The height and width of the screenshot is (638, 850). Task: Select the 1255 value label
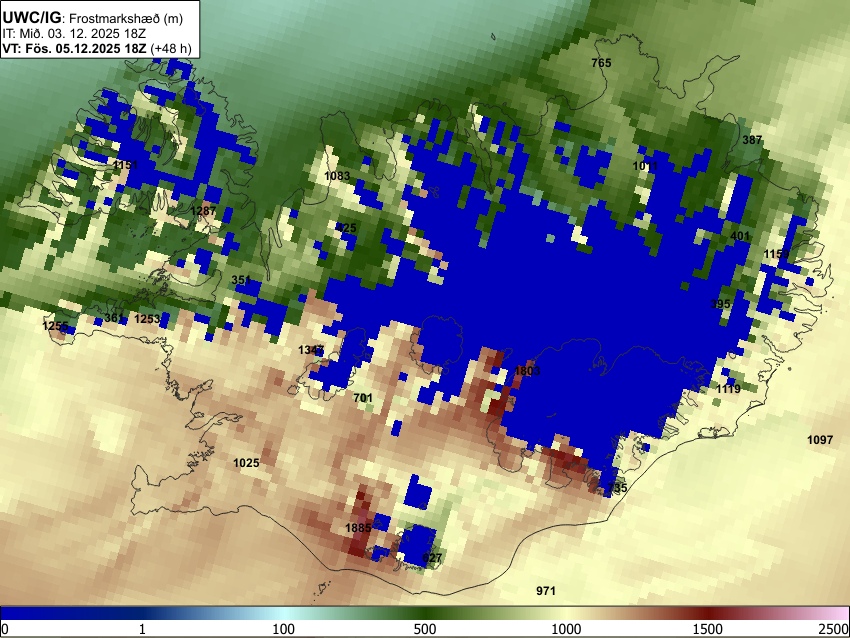pyautogui.click(x=55, y=326)
